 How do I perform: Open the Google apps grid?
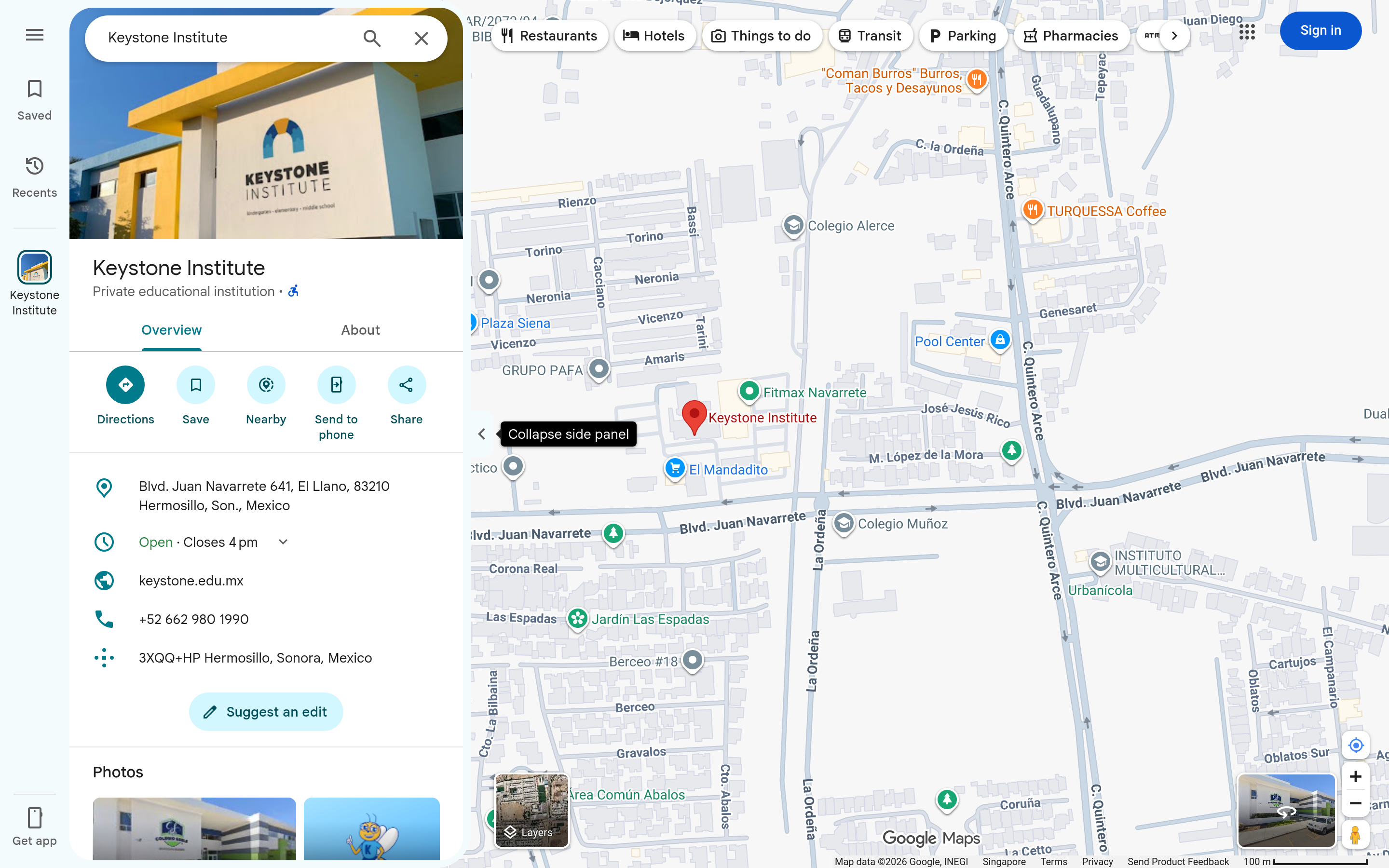[1247, 32]
